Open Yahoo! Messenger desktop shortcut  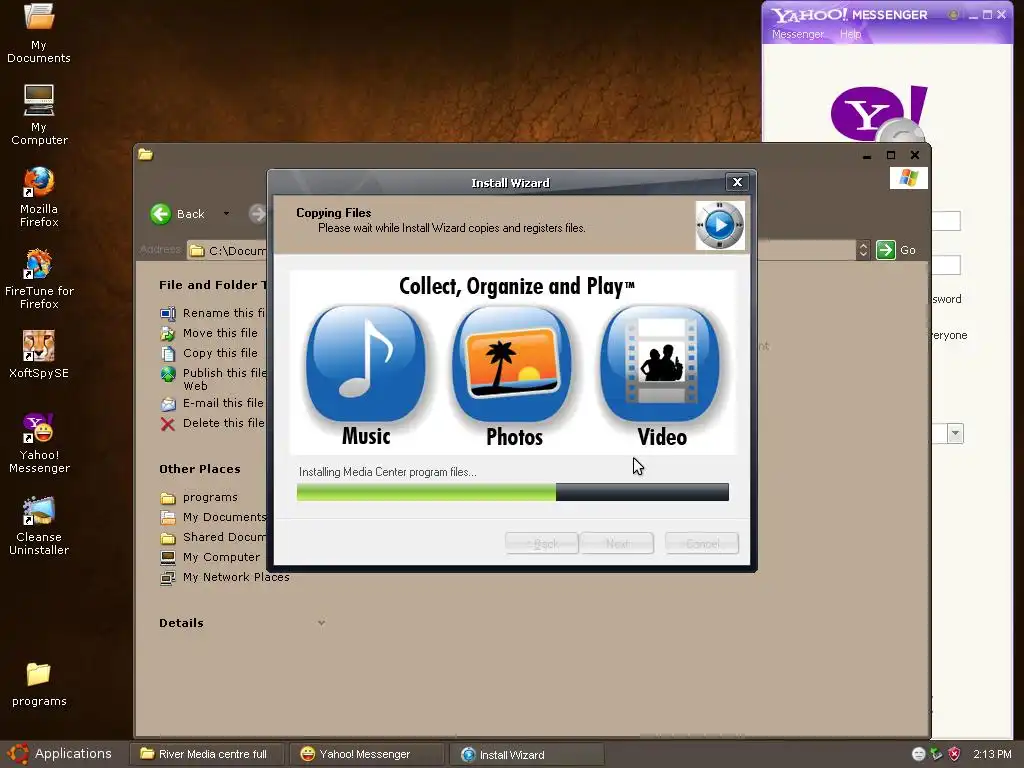[x=39, y=443]
